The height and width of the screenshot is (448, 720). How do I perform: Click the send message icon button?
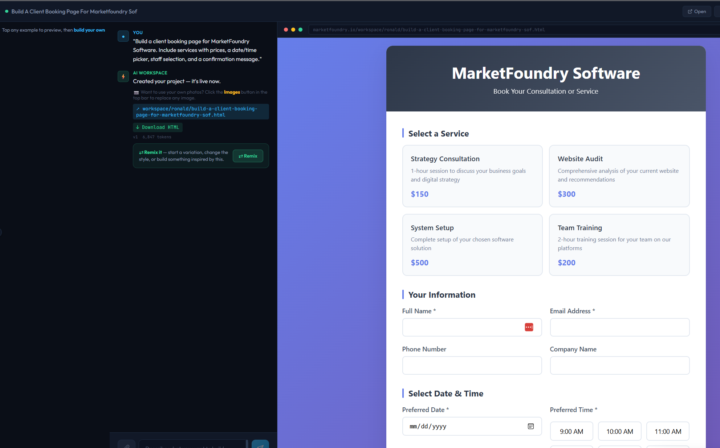[260, 444]
